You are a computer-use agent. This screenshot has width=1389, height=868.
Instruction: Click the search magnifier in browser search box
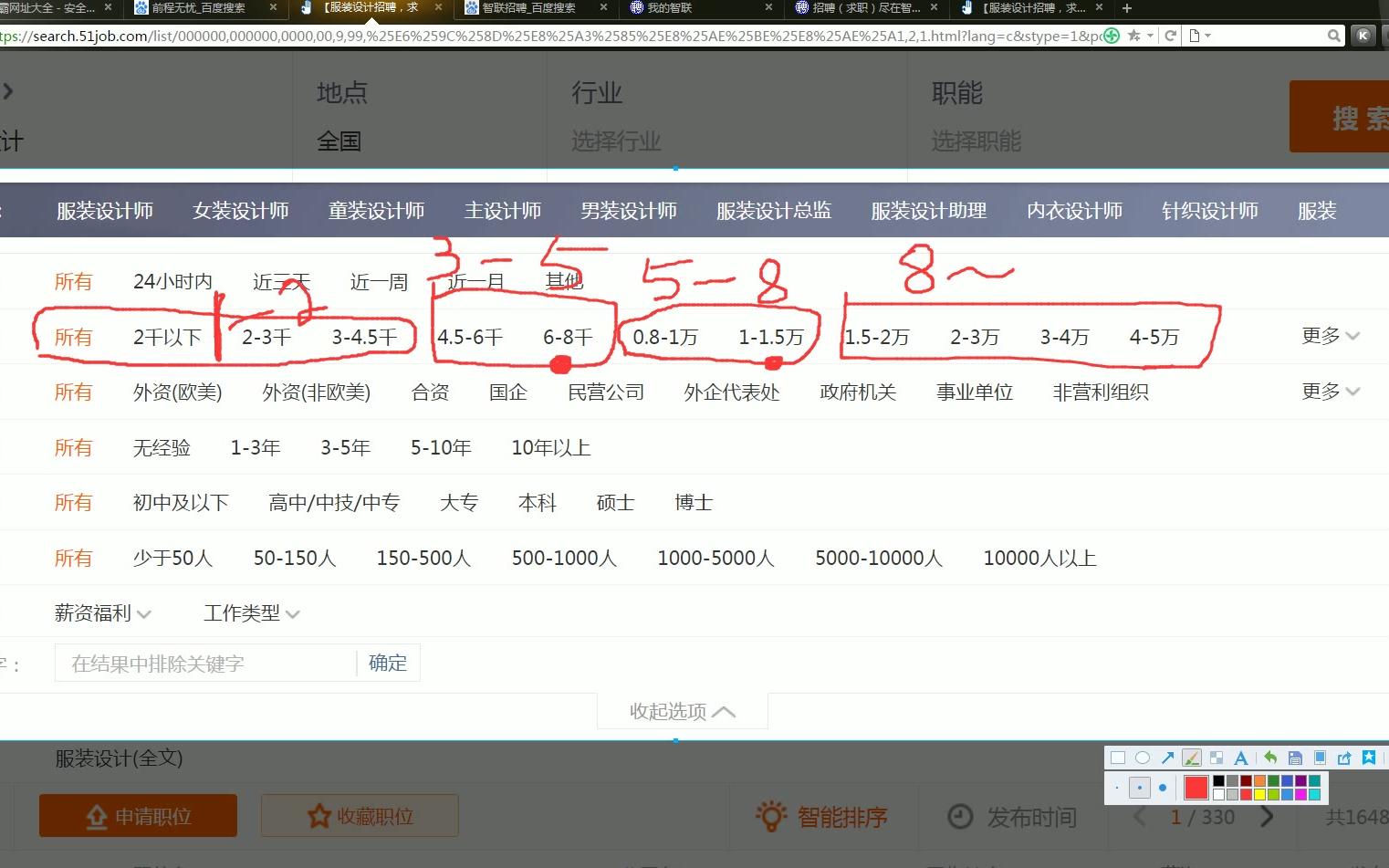click(x=1333, y=36)
